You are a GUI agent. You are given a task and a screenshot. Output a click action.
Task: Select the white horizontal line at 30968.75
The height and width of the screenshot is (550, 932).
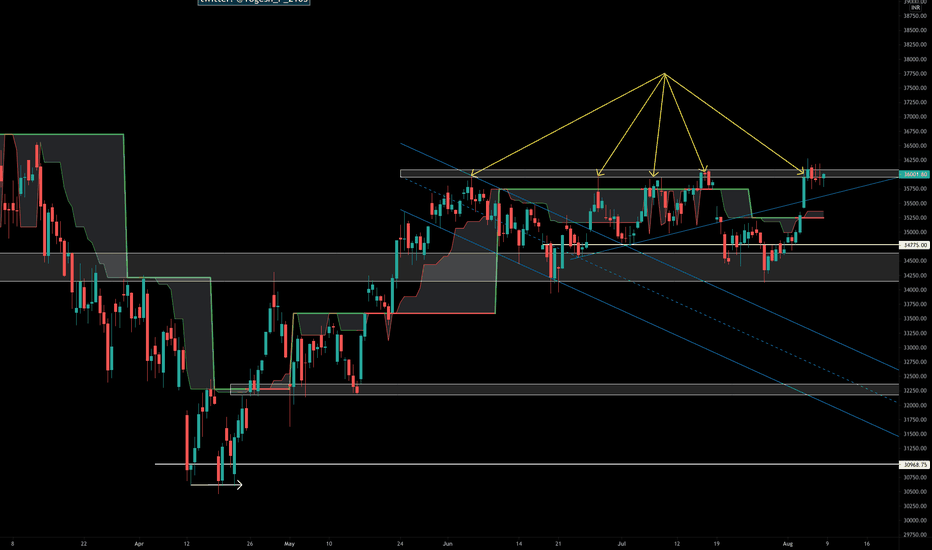[x=527, y=464]
